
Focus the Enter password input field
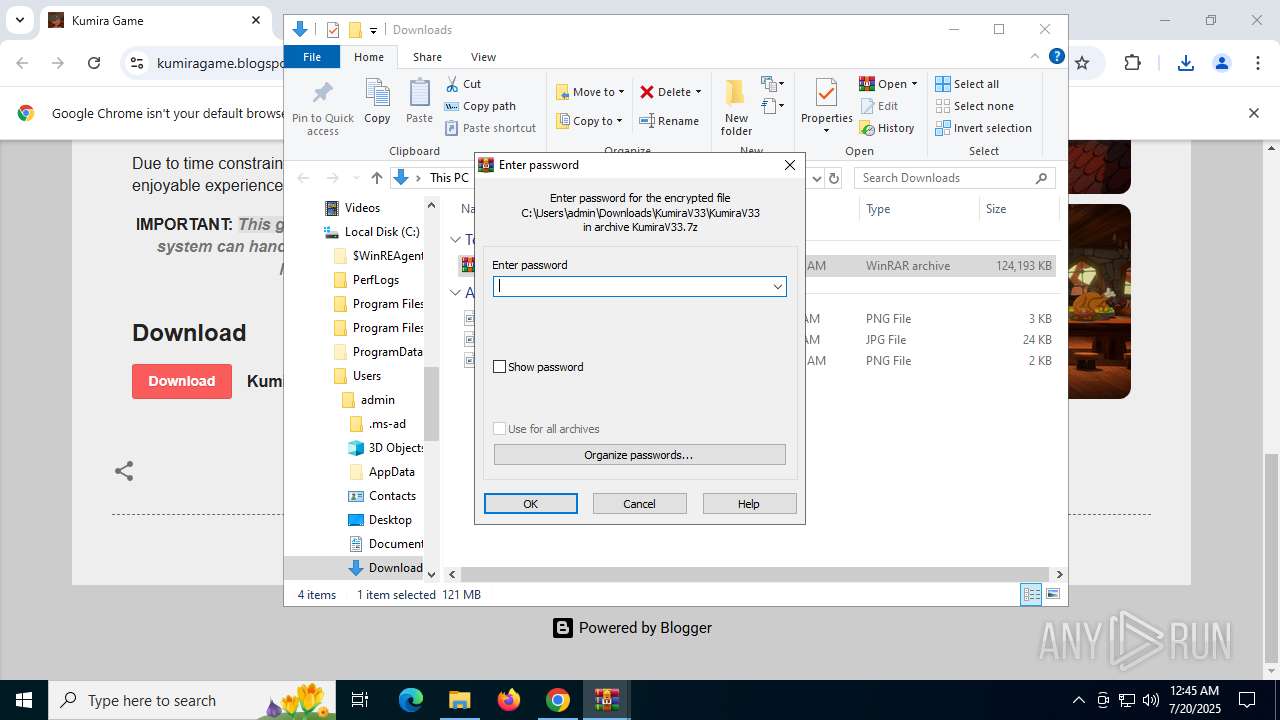click(639, 287)
